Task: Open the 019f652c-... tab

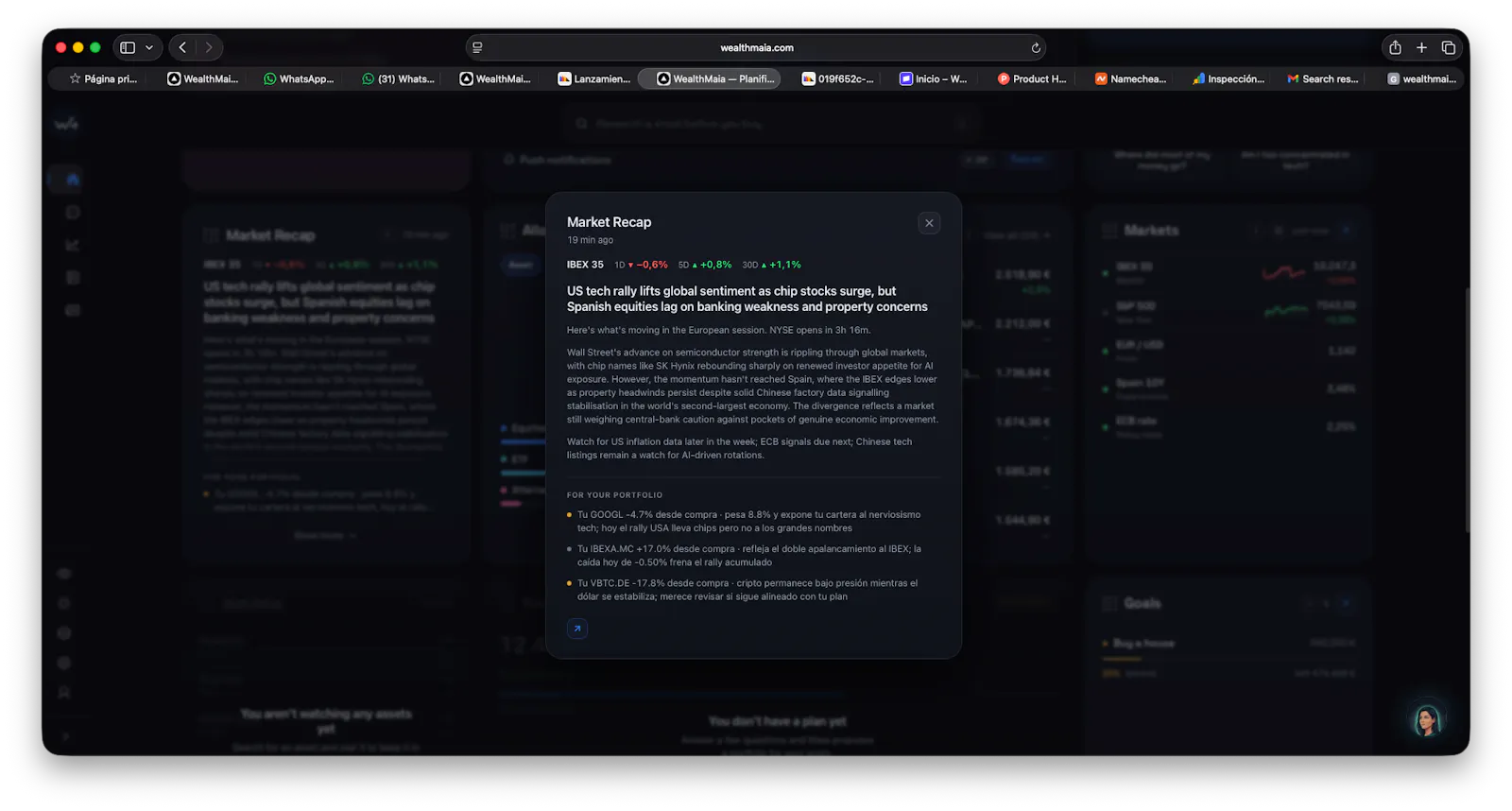Action: [x=837, y=79]
